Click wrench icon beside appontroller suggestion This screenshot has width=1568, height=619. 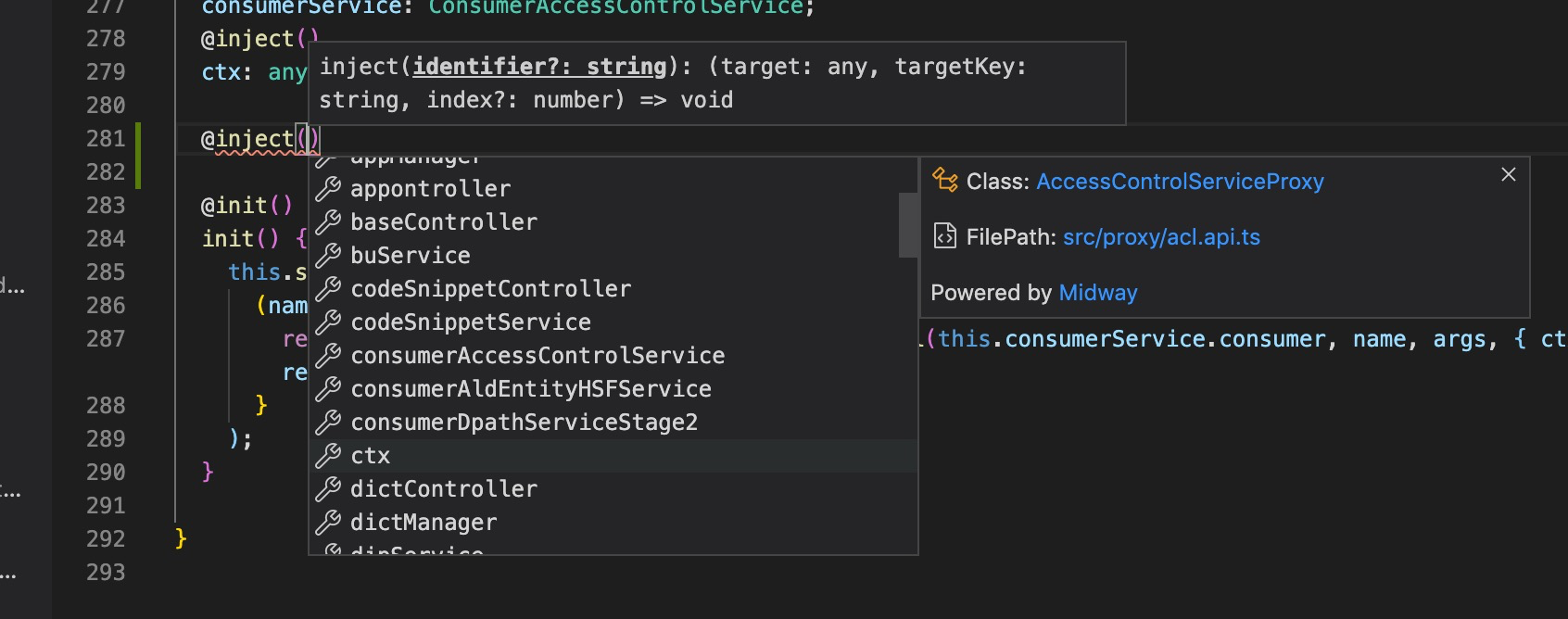pyautogui.click(x=328, y=189)
